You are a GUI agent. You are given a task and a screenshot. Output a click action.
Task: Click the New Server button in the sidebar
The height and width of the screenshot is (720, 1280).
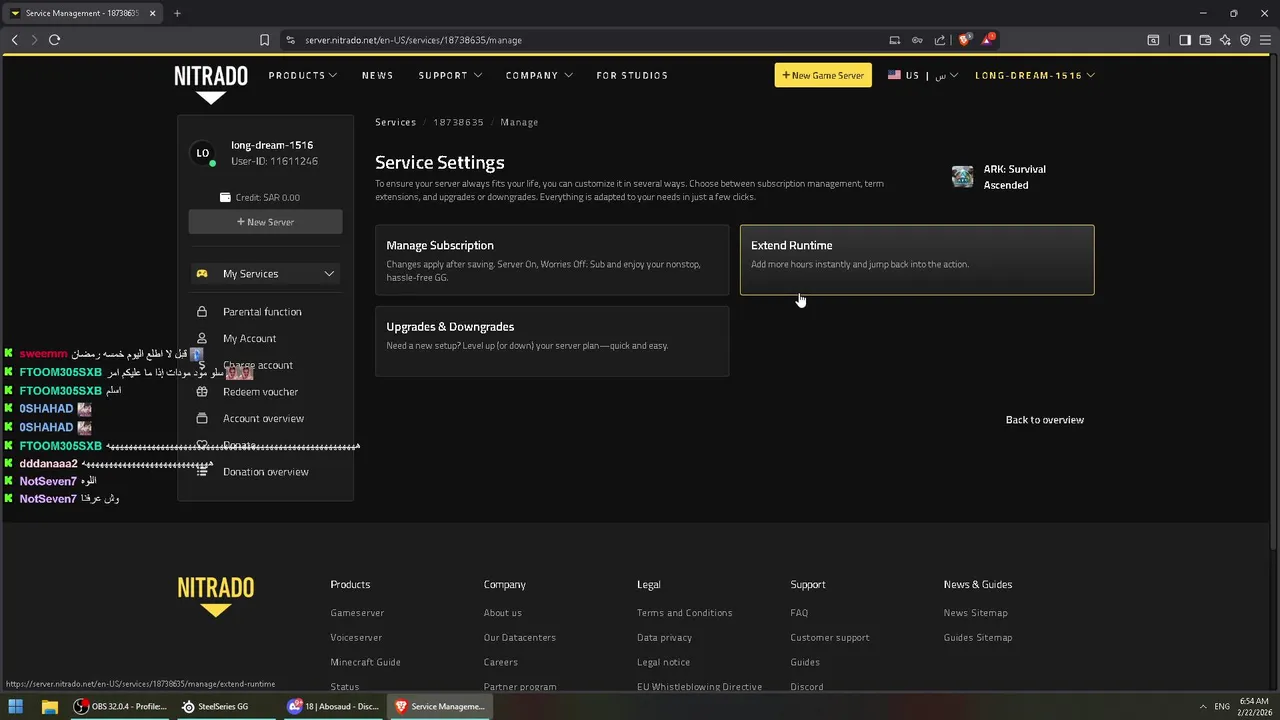pos(265,222)
